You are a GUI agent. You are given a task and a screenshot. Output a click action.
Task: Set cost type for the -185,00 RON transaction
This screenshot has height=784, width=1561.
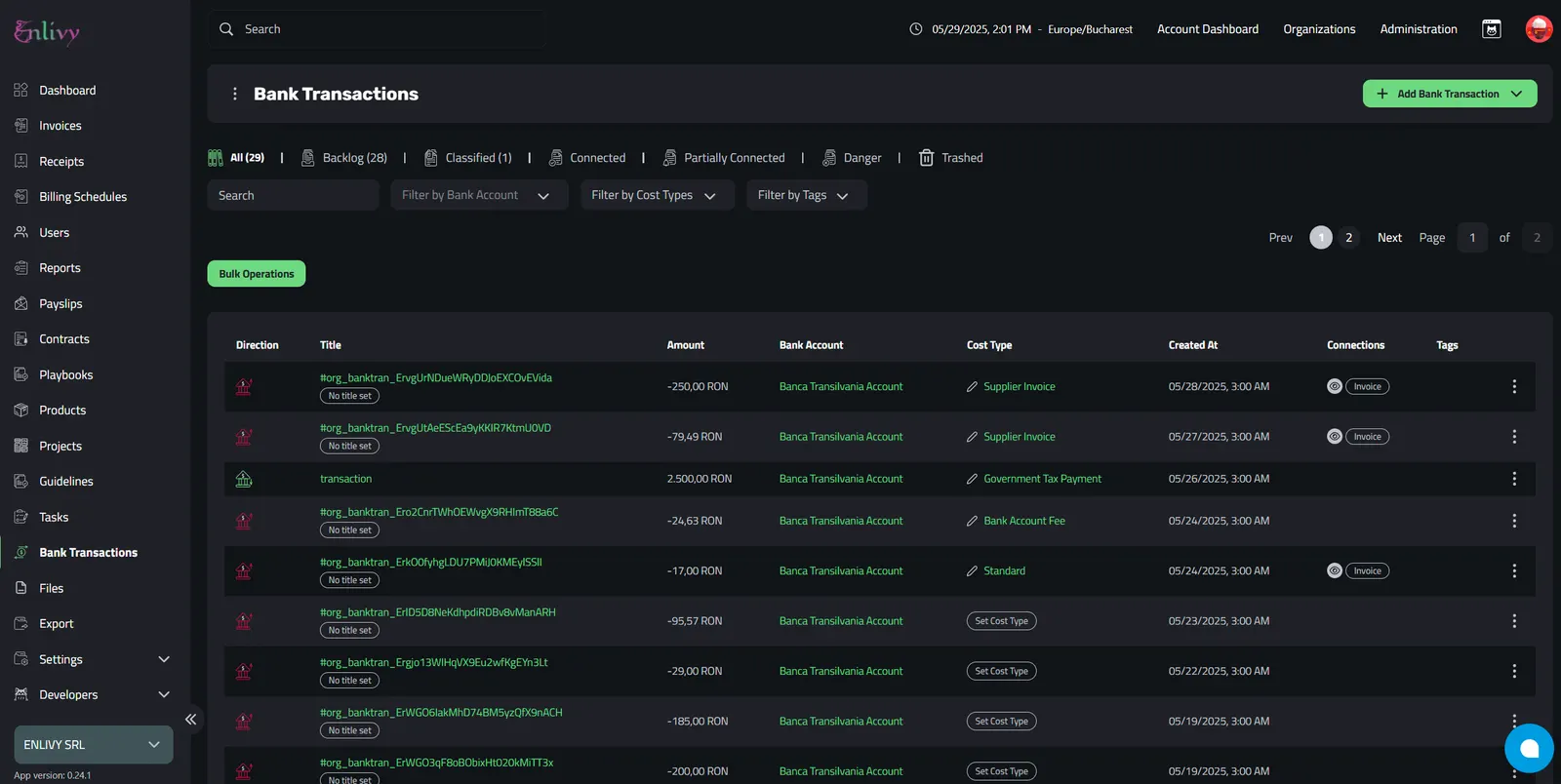(1002, 722)
